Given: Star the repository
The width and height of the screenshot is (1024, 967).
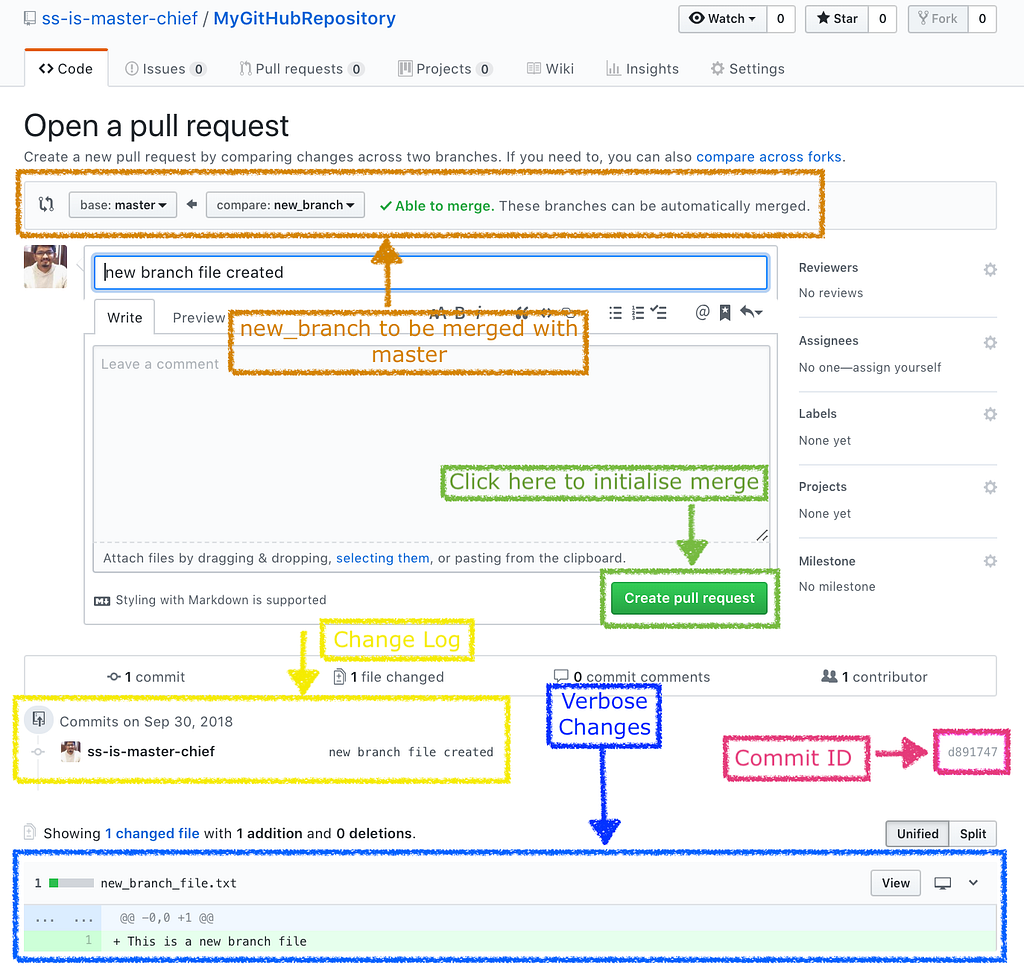Looking at the screenshot, I should click(x=837, y=19).
